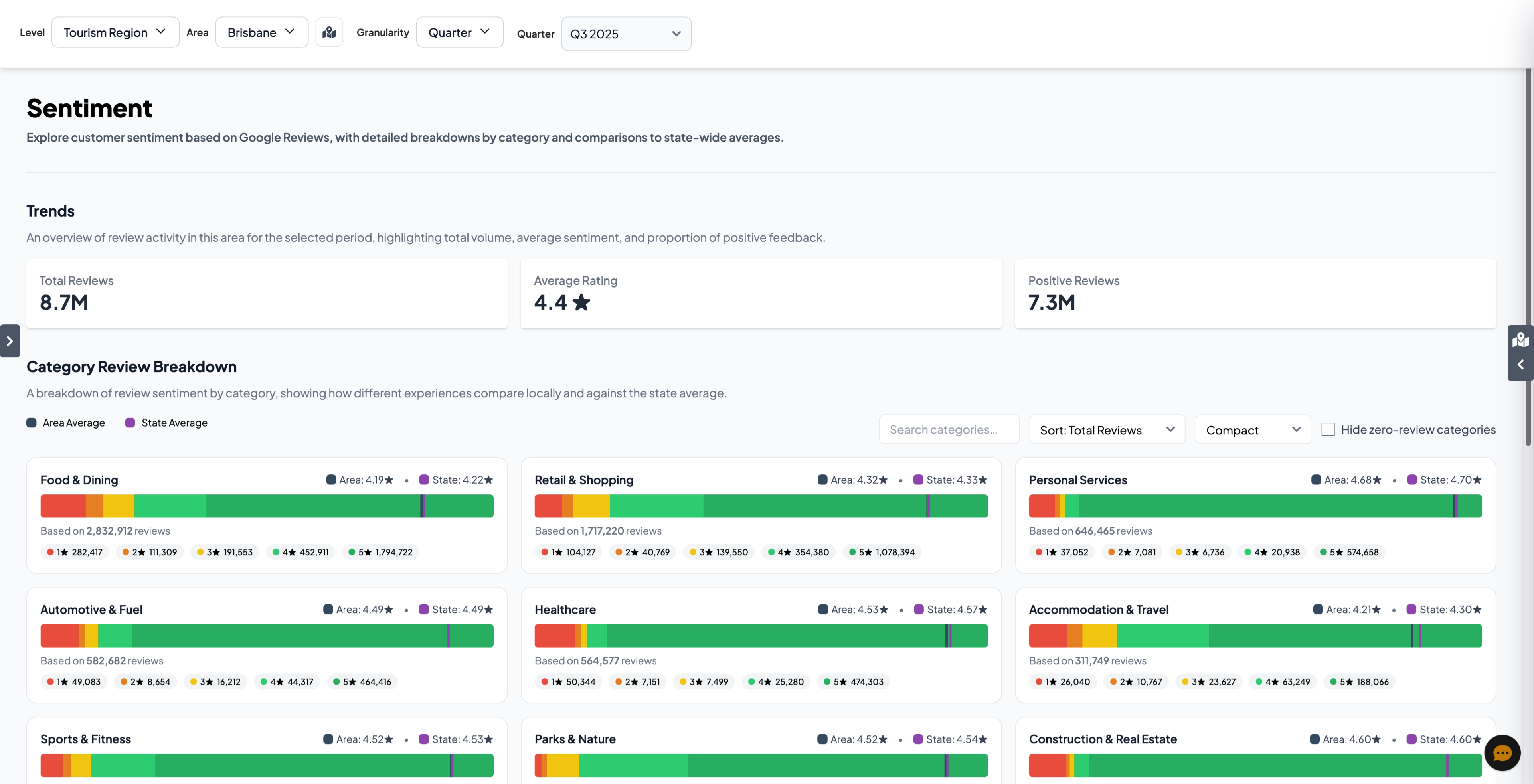Screen dimensions: 1534x784
Task: Change Compact view mode dropdown
Action: (1252, 430)
